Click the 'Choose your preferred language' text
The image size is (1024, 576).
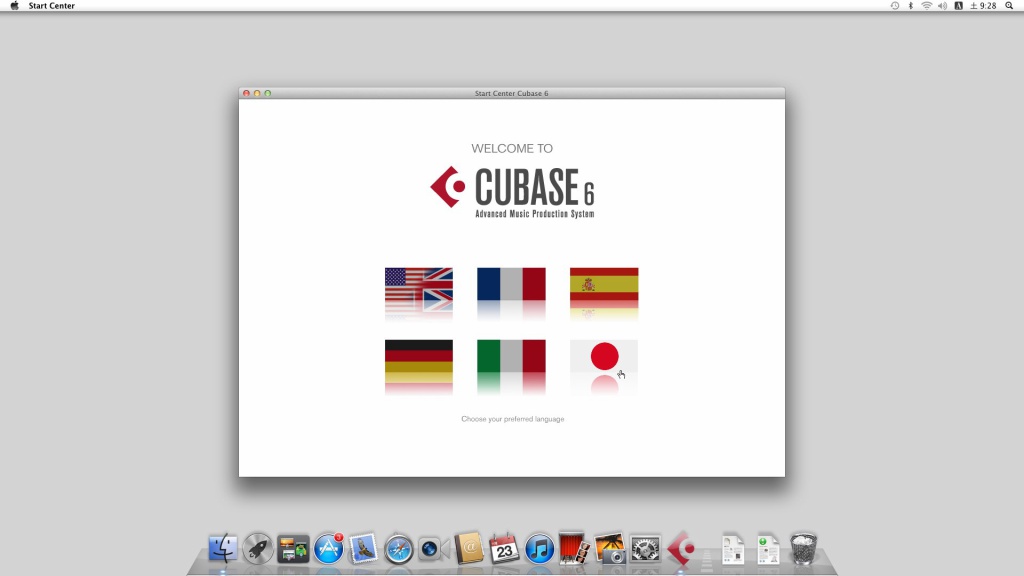[x=513, y=419]
